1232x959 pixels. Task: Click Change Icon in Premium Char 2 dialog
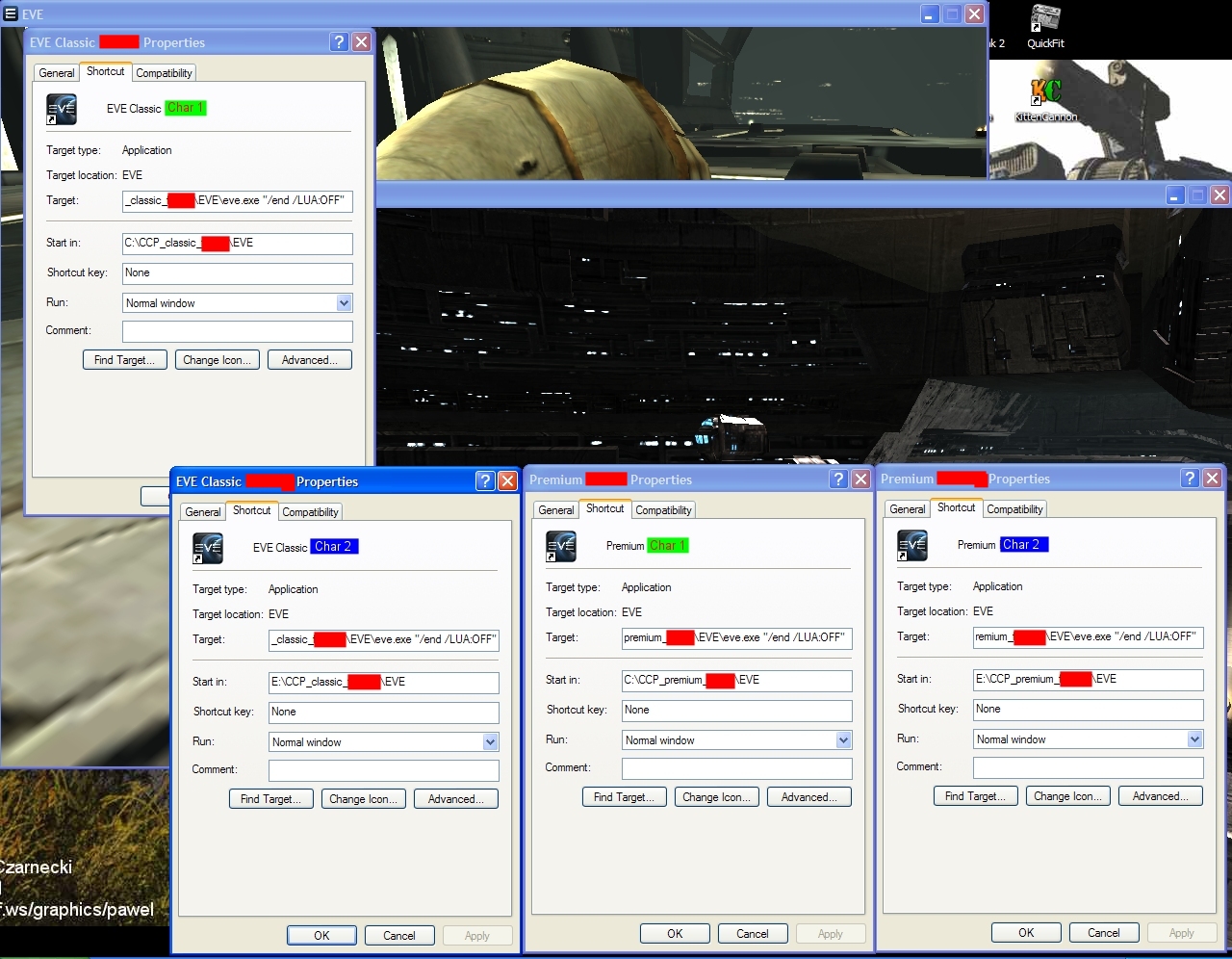[1068, 796]
